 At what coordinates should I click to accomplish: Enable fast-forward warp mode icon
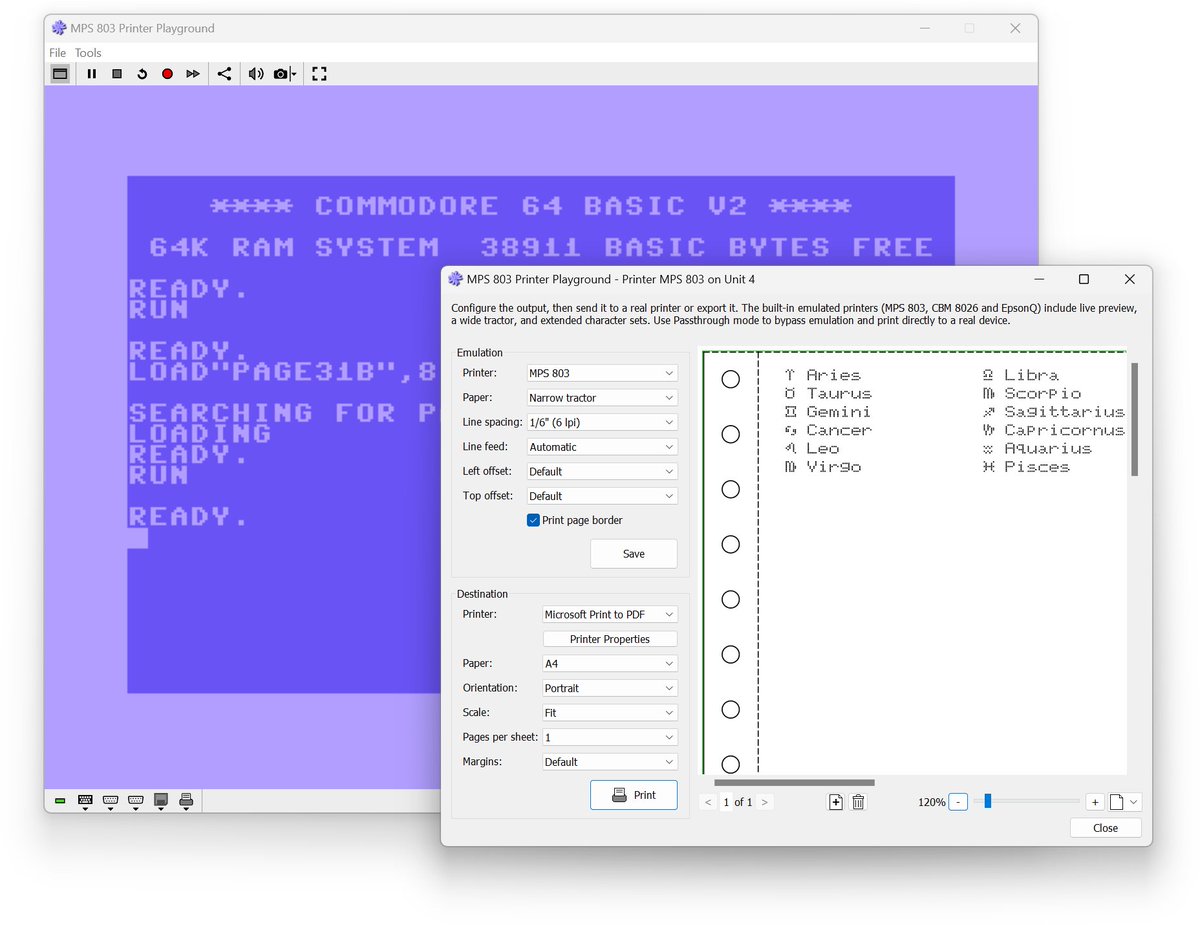(x=193, y=74)
